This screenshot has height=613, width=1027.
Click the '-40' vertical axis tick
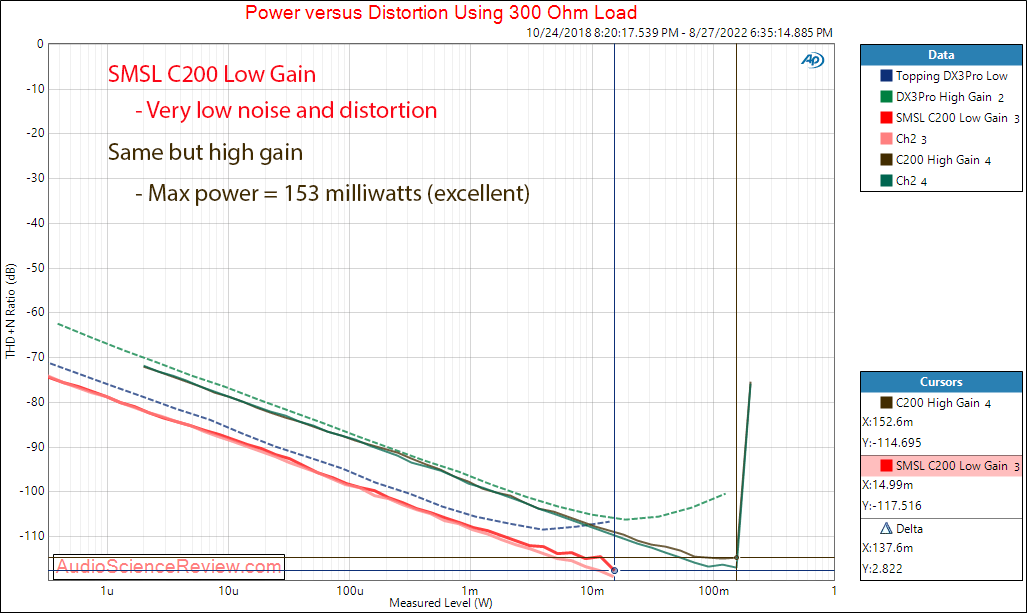[x=35, y=223]
